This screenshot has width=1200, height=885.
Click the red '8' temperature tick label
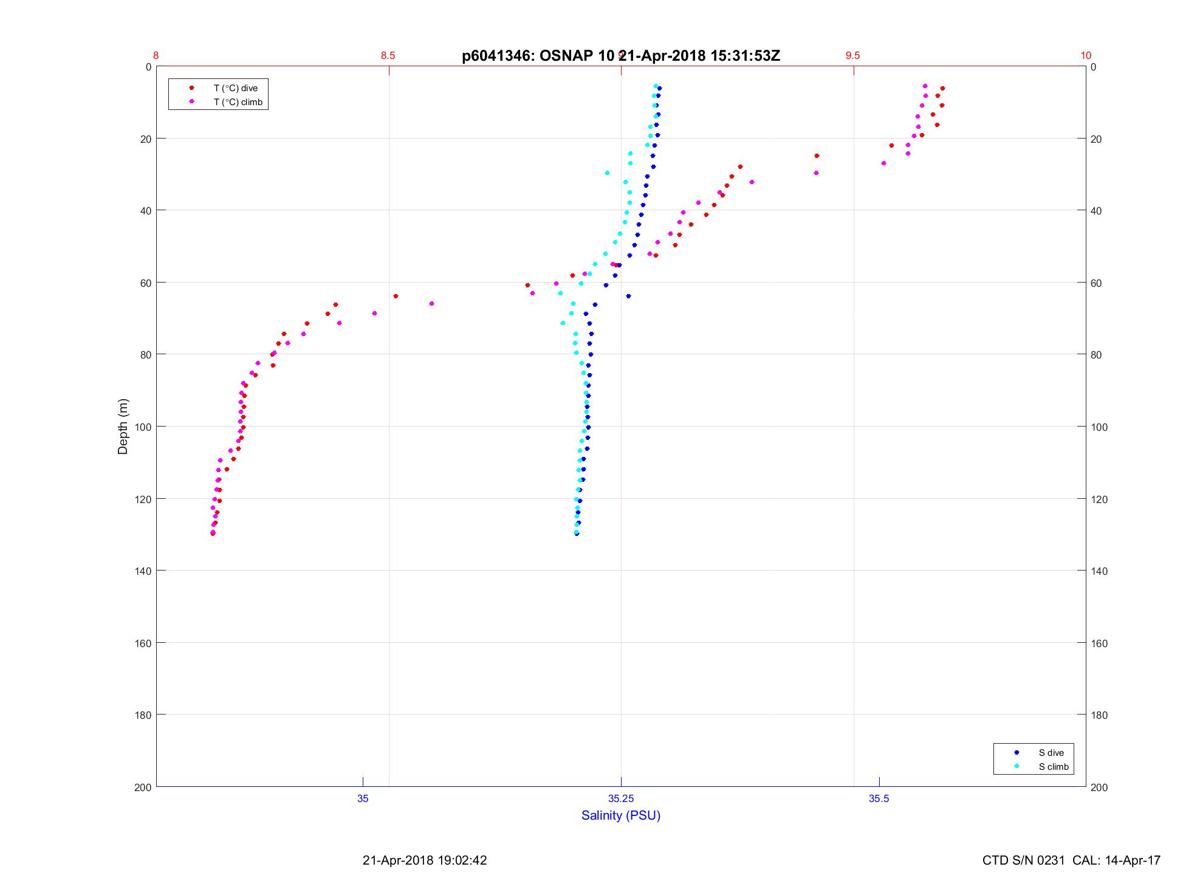pyautogui.click(x=156, y=55)
